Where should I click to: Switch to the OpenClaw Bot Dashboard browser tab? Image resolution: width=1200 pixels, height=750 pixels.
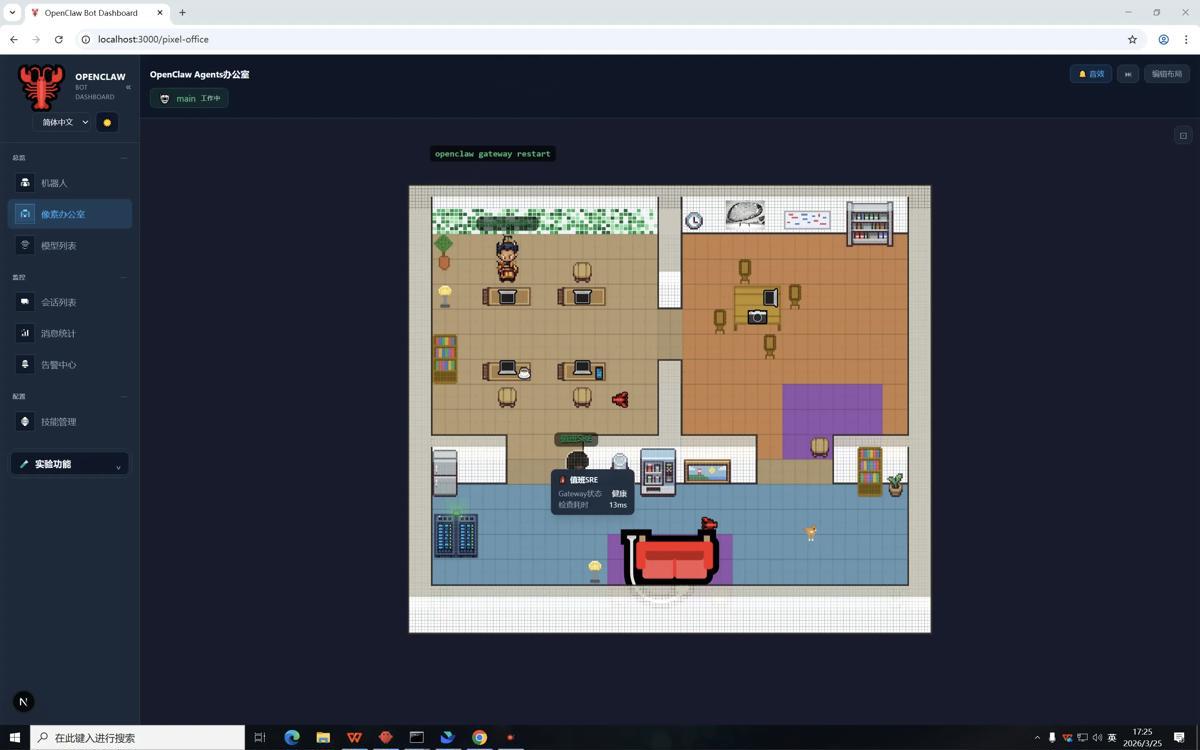click(91, 13)
